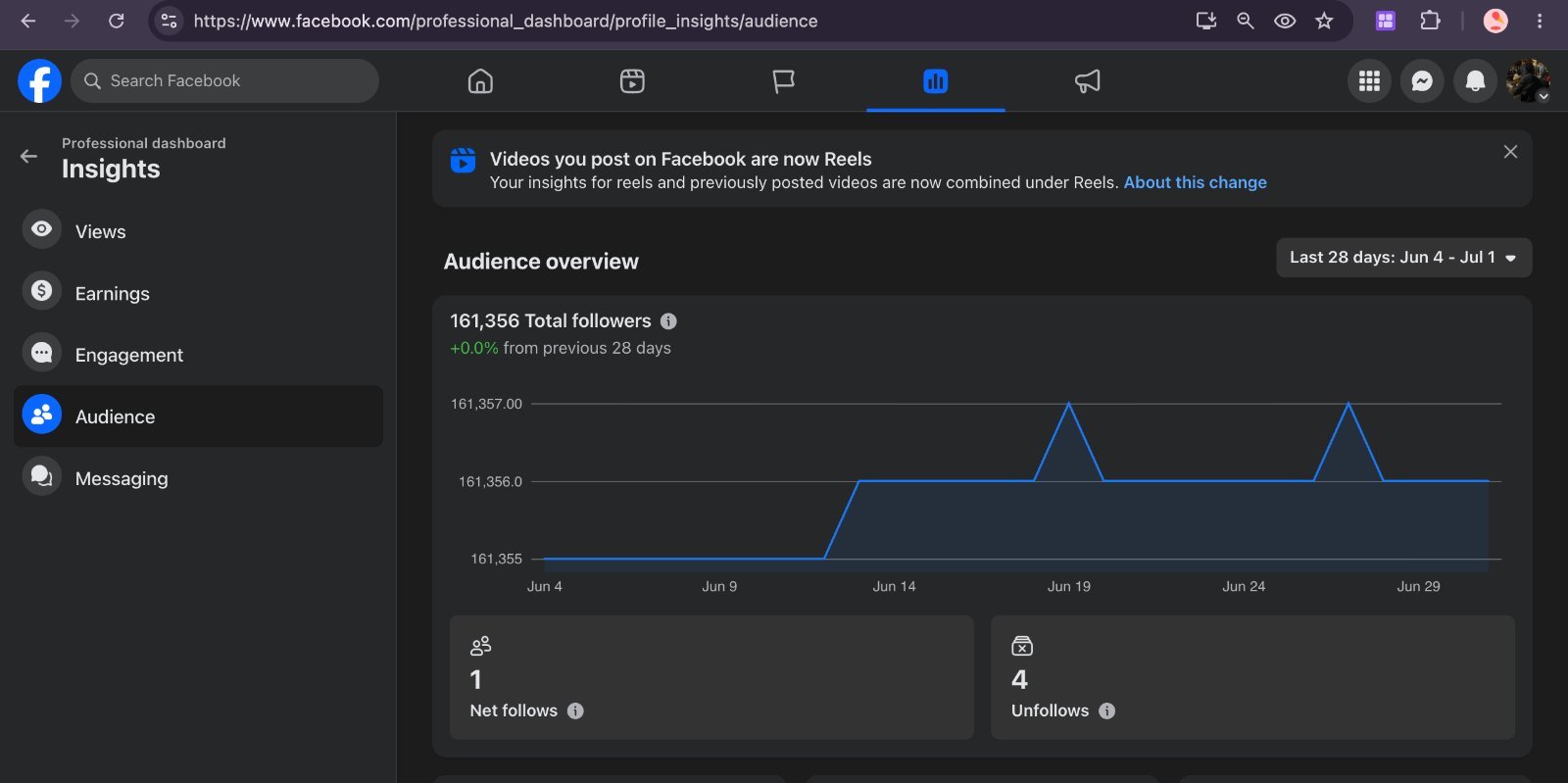1568x783 pixels.
Task: Select the Professional dashboard insights tab
Action: pyautogui.click(x=935, y=81)
